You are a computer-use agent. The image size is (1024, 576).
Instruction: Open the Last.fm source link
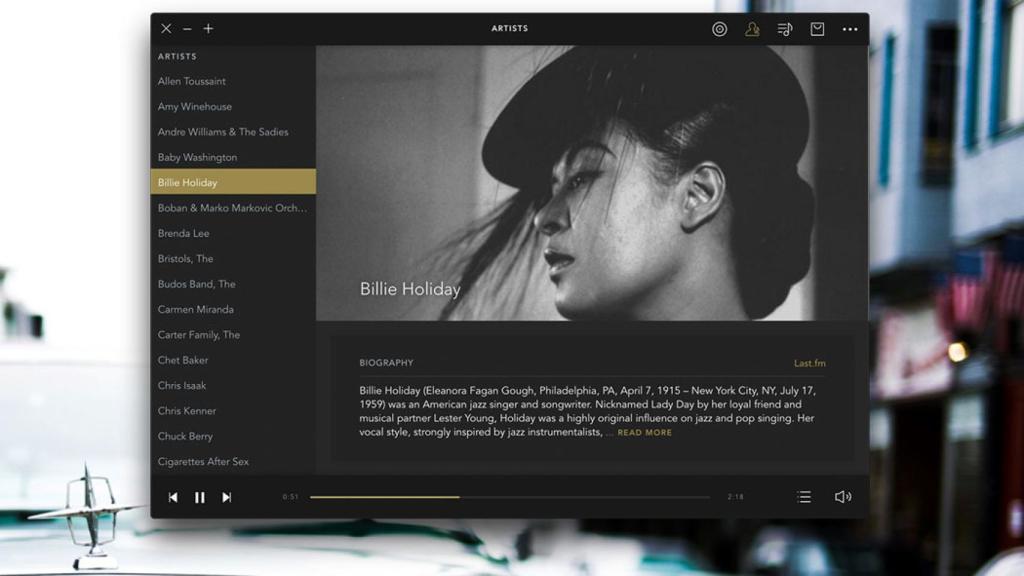click(809, 363)
